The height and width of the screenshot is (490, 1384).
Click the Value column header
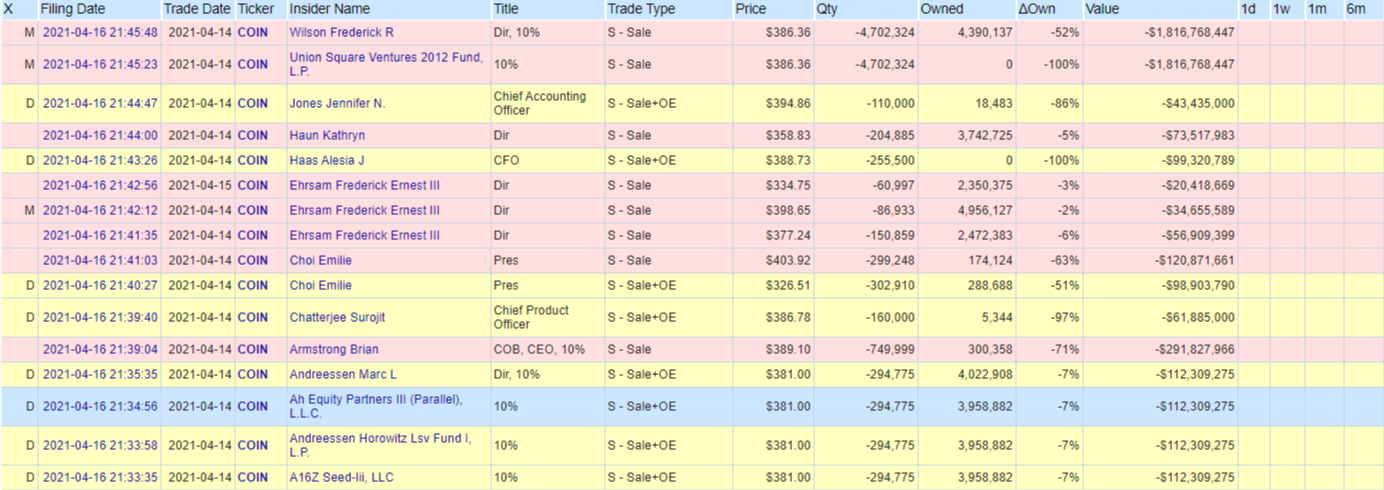[1103, 9]
